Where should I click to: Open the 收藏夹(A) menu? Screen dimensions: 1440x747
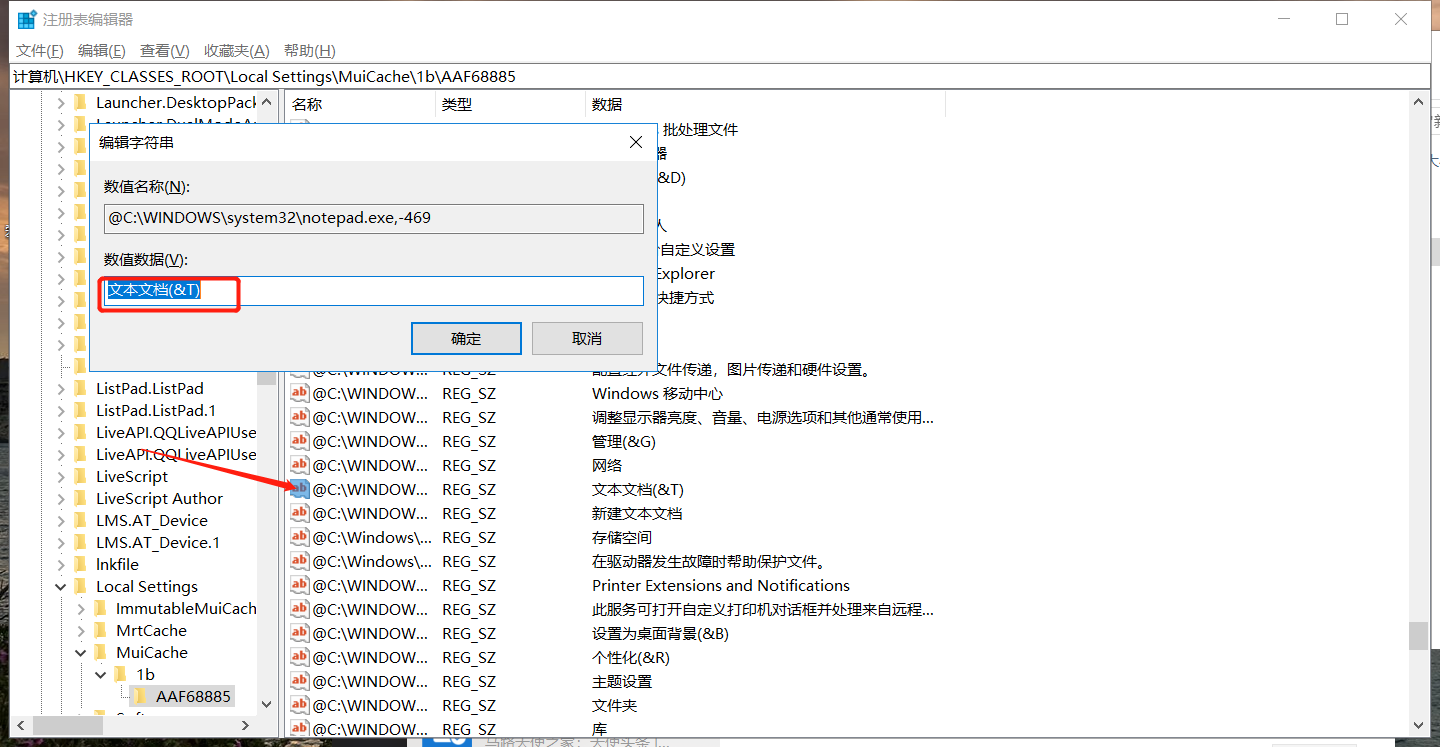[x=236, y=50]
